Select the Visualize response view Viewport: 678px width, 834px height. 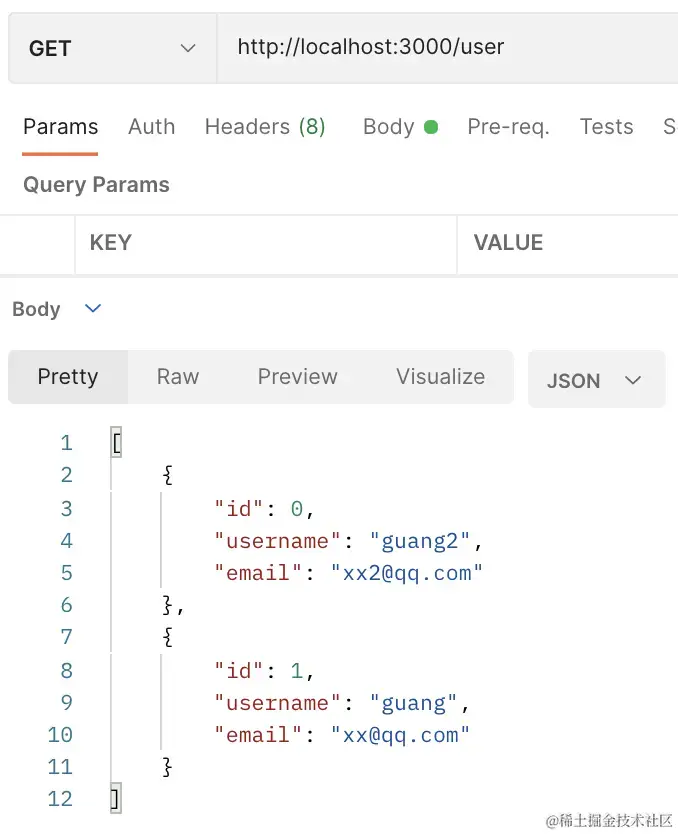click(440, 377)
